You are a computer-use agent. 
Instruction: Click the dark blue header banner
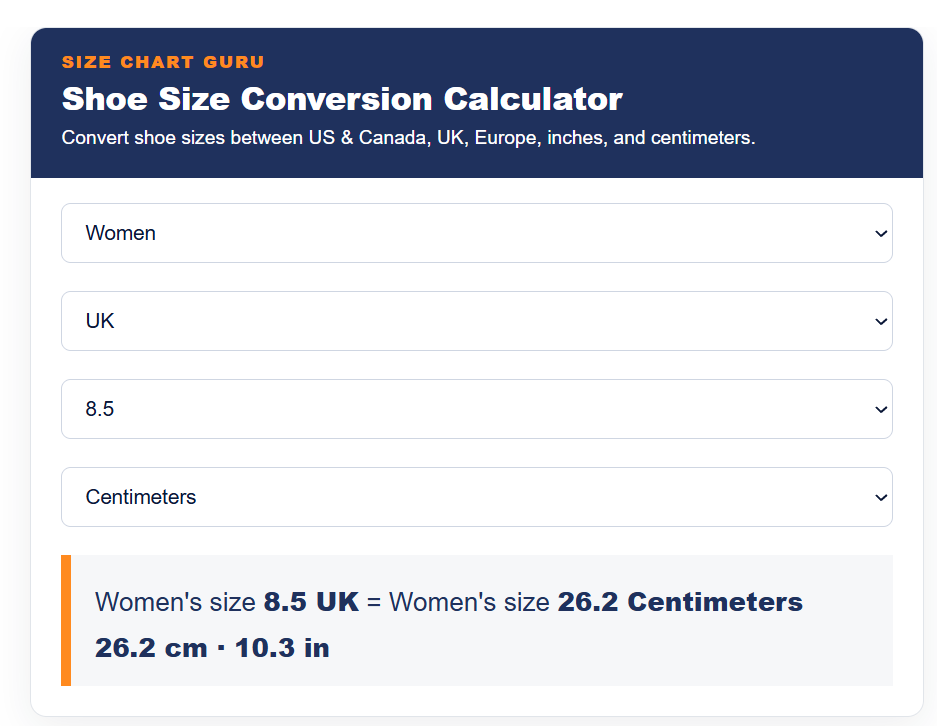[476, 103]
